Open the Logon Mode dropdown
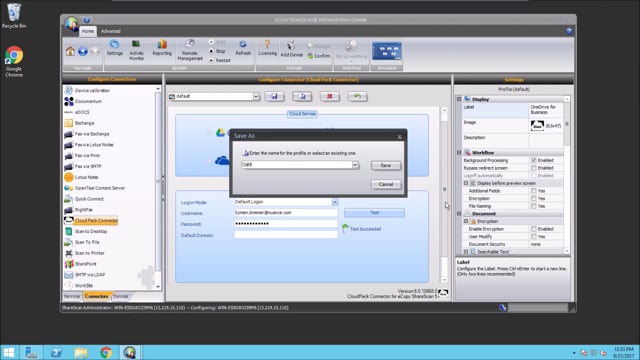This screenshot has height=360, width=640. tap(335, 202)
